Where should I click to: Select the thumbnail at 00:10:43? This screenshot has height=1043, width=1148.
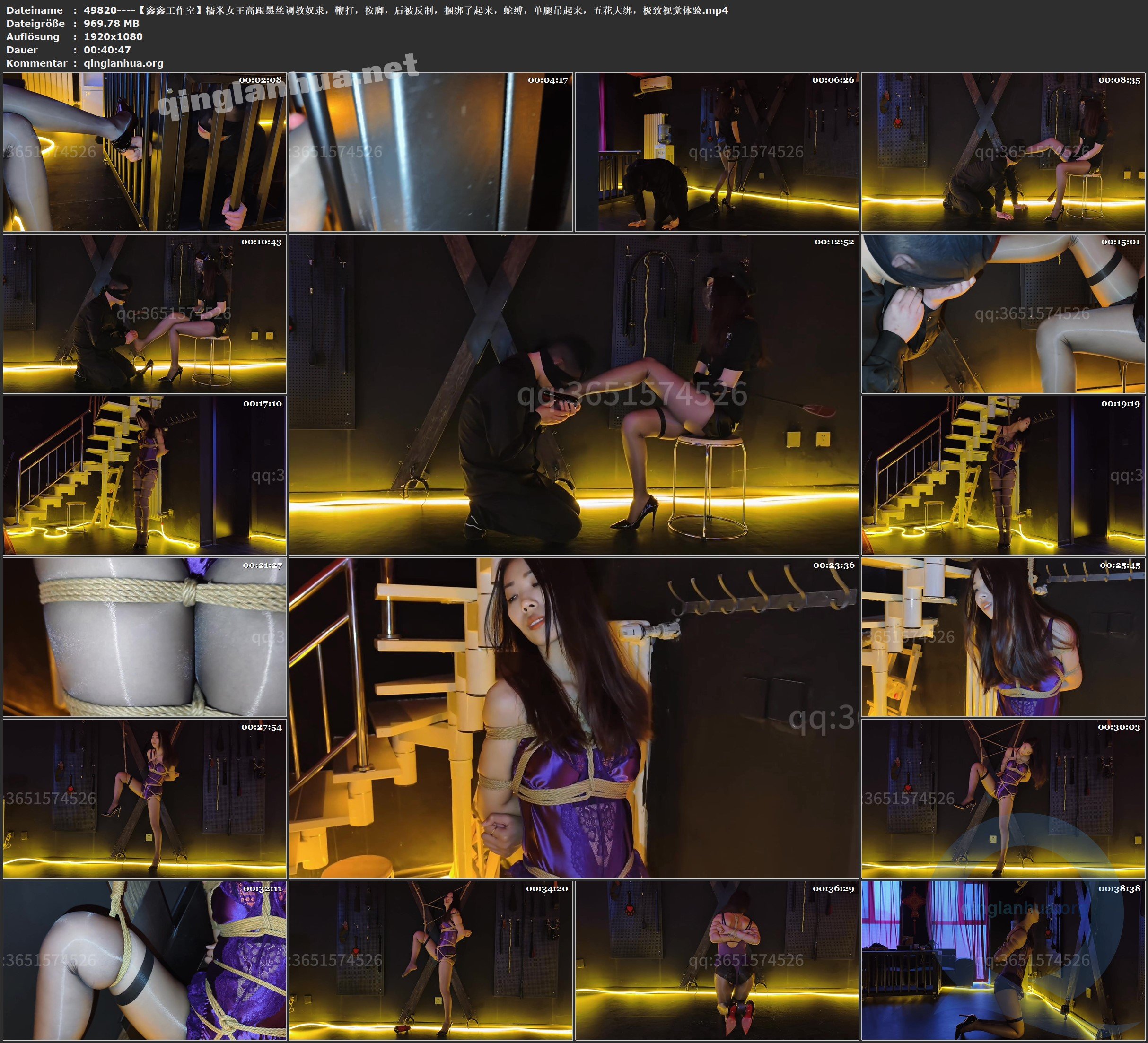pyautogui.click(x=145, y=313)
